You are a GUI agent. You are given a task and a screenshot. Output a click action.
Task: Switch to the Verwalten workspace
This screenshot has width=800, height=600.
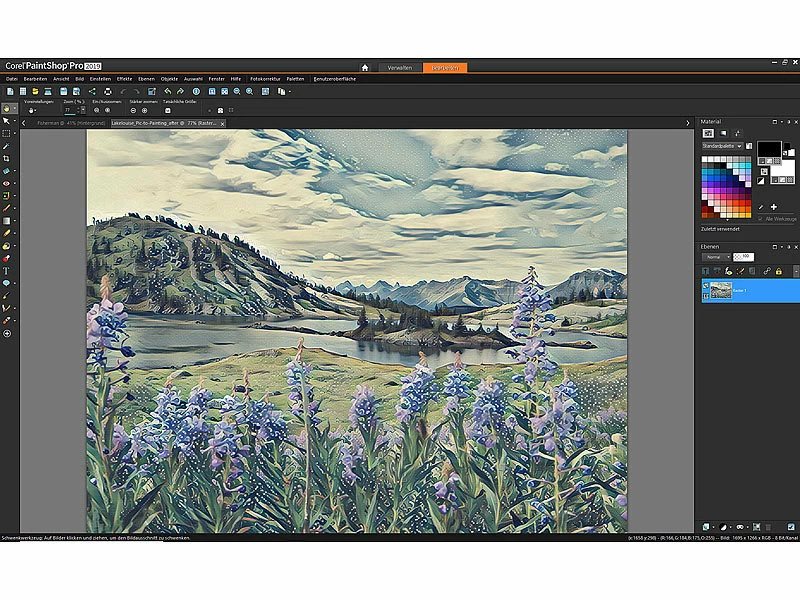(400, 67)
